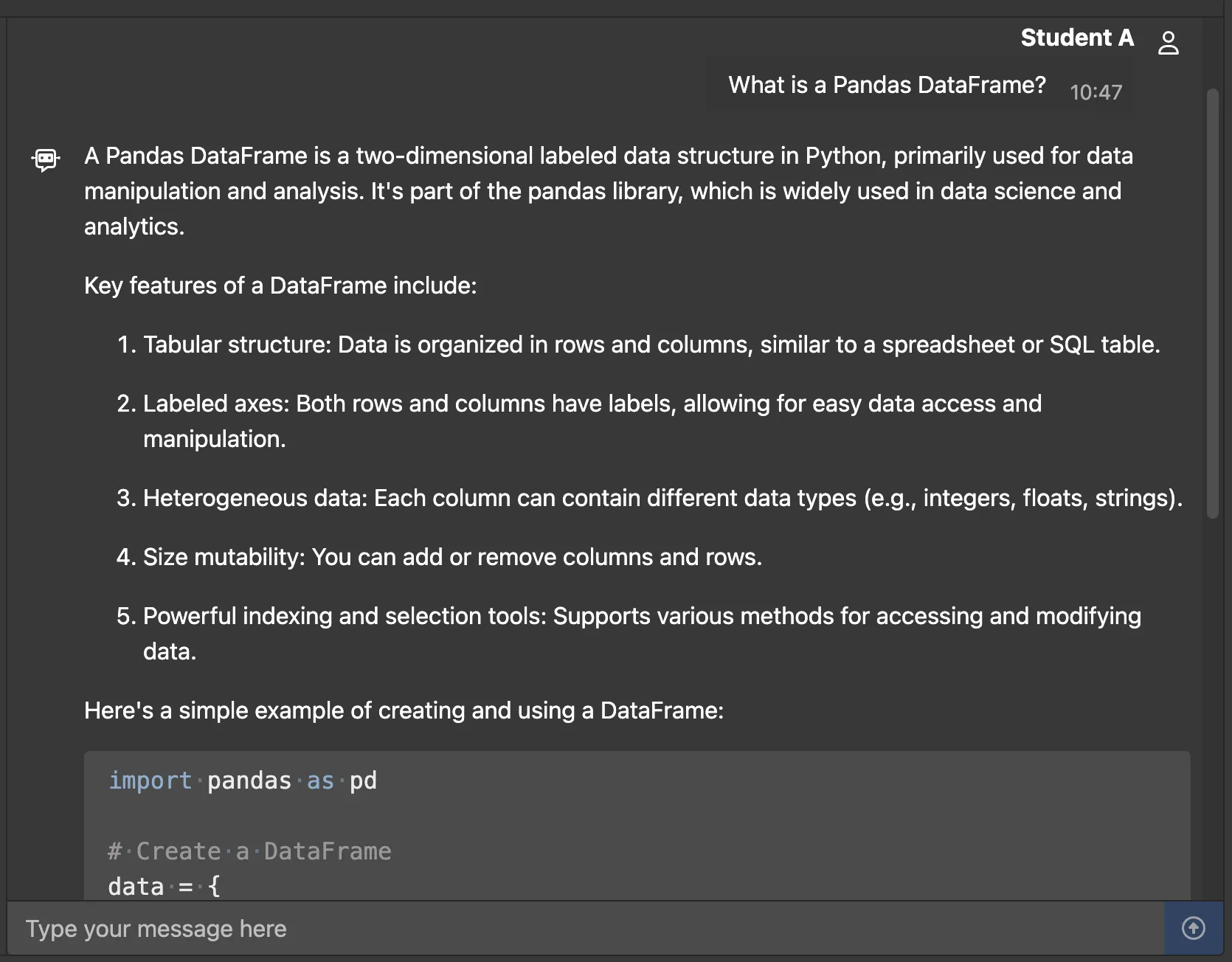The height and width of the screenshot is (962, 1232).
Task: Focus the 'Type your message here' field
Action: coord(583,929)
